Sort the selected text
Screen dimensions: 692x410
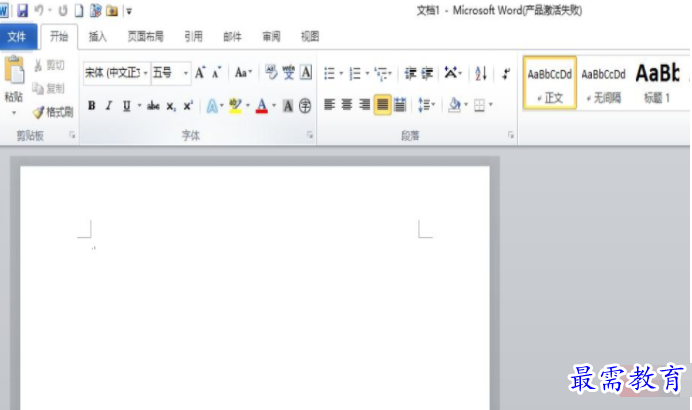coord(481,73)
